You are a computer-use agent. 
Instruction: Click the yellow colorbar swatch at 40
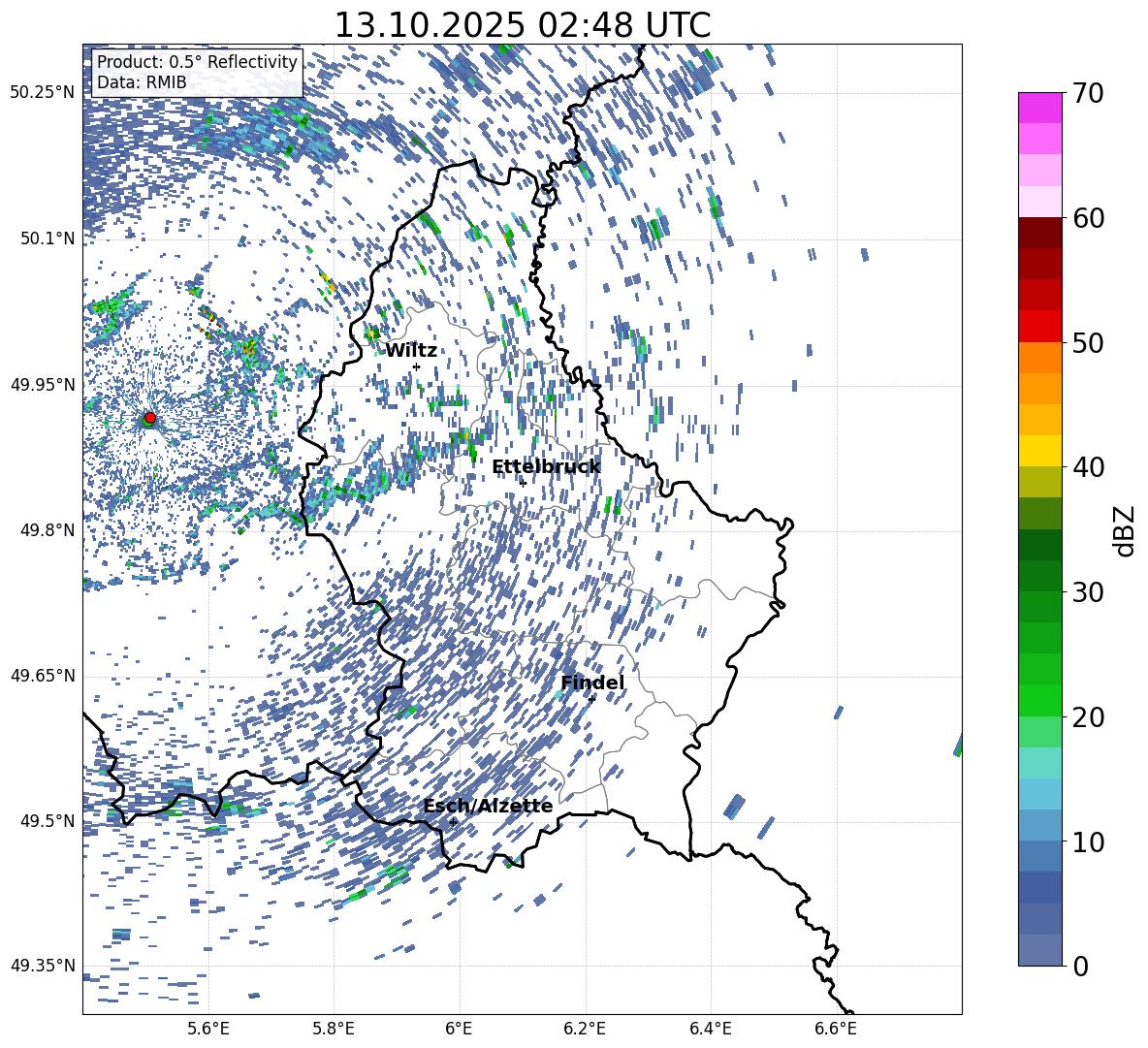click(1039, 451)
